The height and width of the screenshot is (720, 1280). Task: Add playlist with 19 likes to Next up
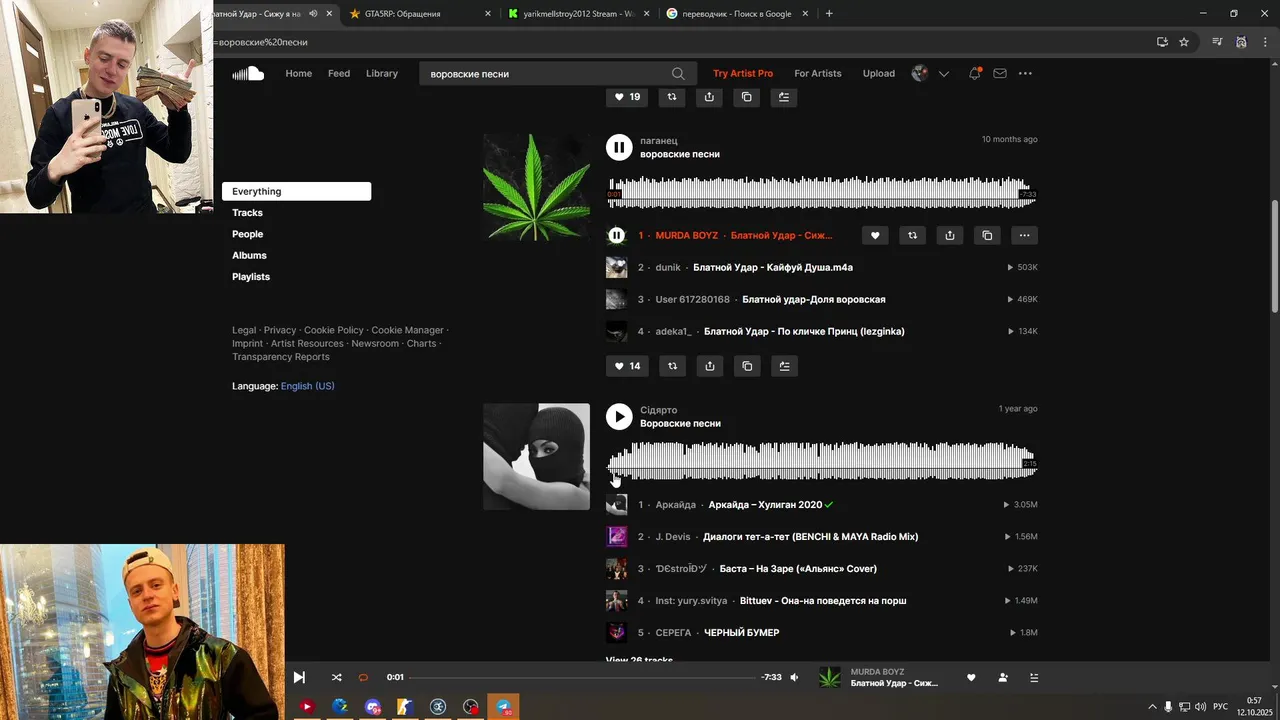pyautogui.click(x=784, y=97)
